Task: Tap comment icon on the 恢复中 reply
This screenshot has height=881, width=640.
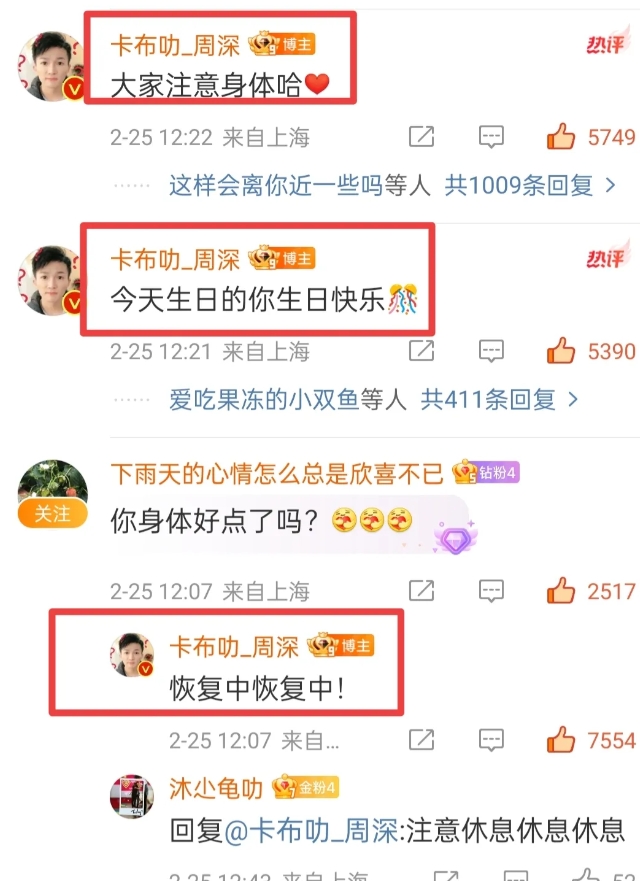Action: pyautogui.click(x=491, y=739)
